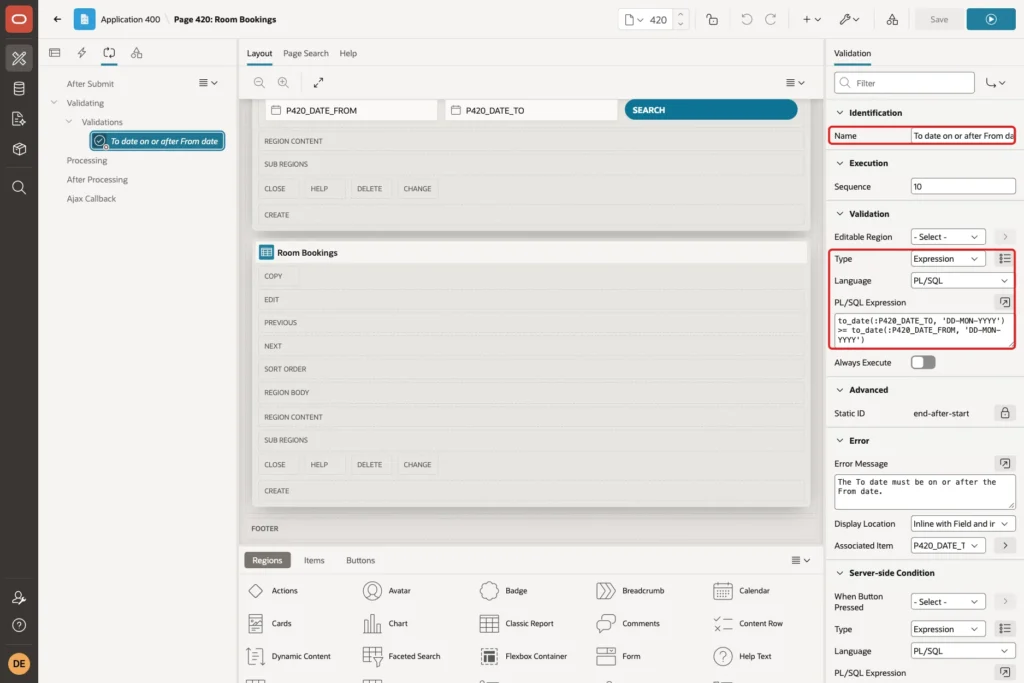Open the help question mark icon
Viewport: 1024px width, 683px height.
pos(19,626)
